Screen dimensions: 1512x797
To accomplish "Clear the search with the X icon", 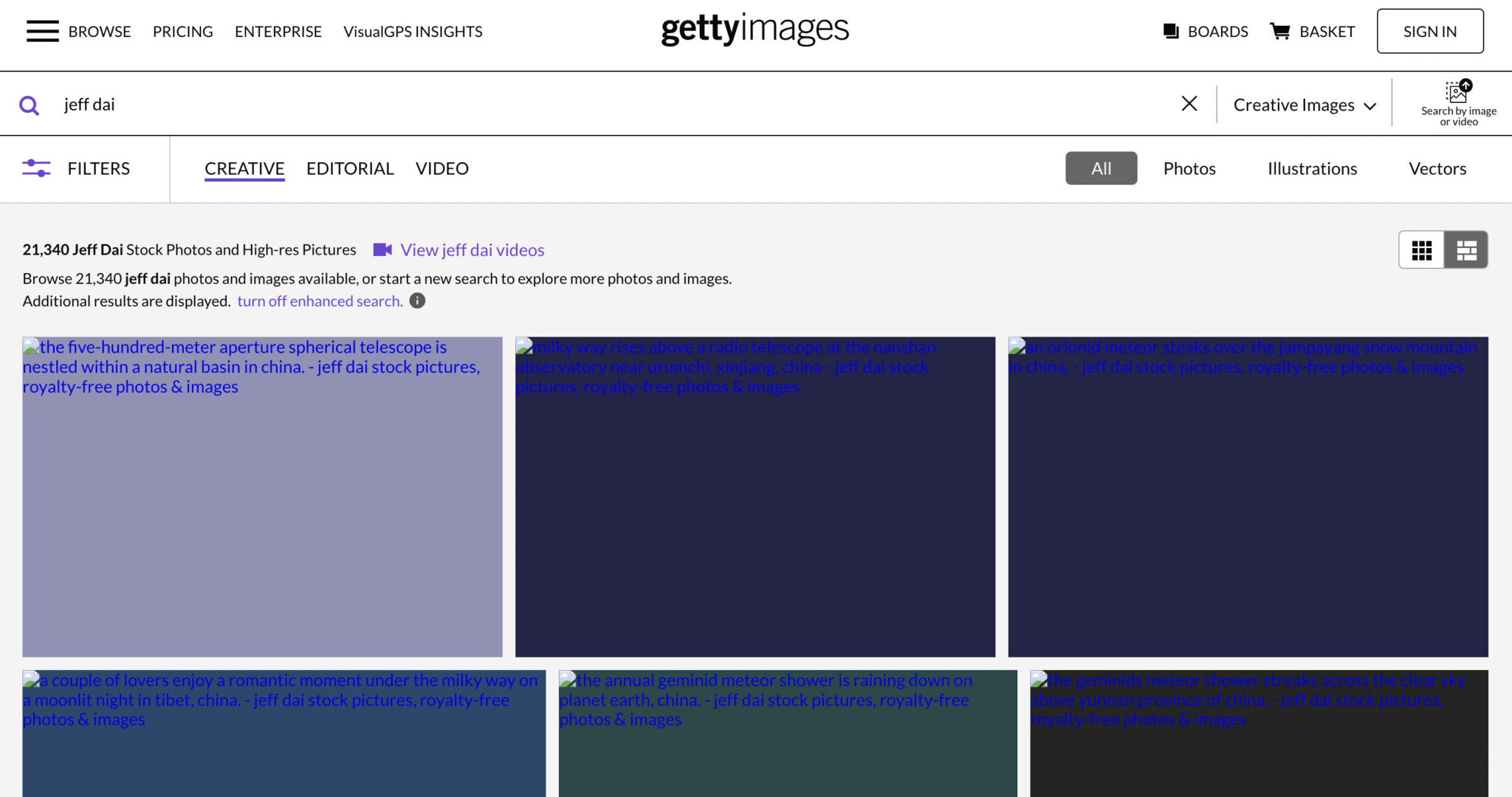I will click(x=1189, y=104).
